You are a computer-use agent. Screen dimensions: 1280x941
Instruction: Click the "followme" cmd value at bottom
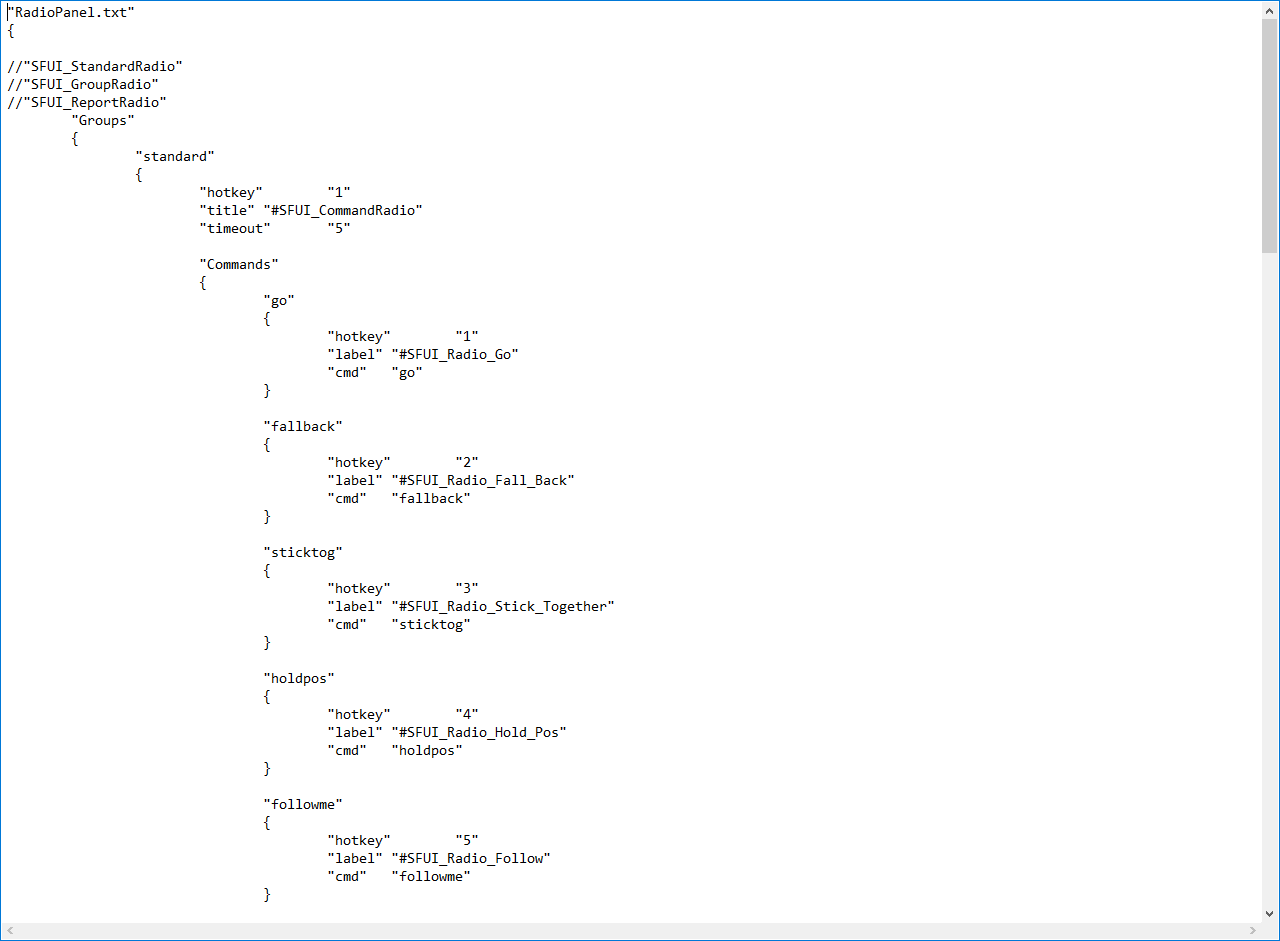click(431, 876)
